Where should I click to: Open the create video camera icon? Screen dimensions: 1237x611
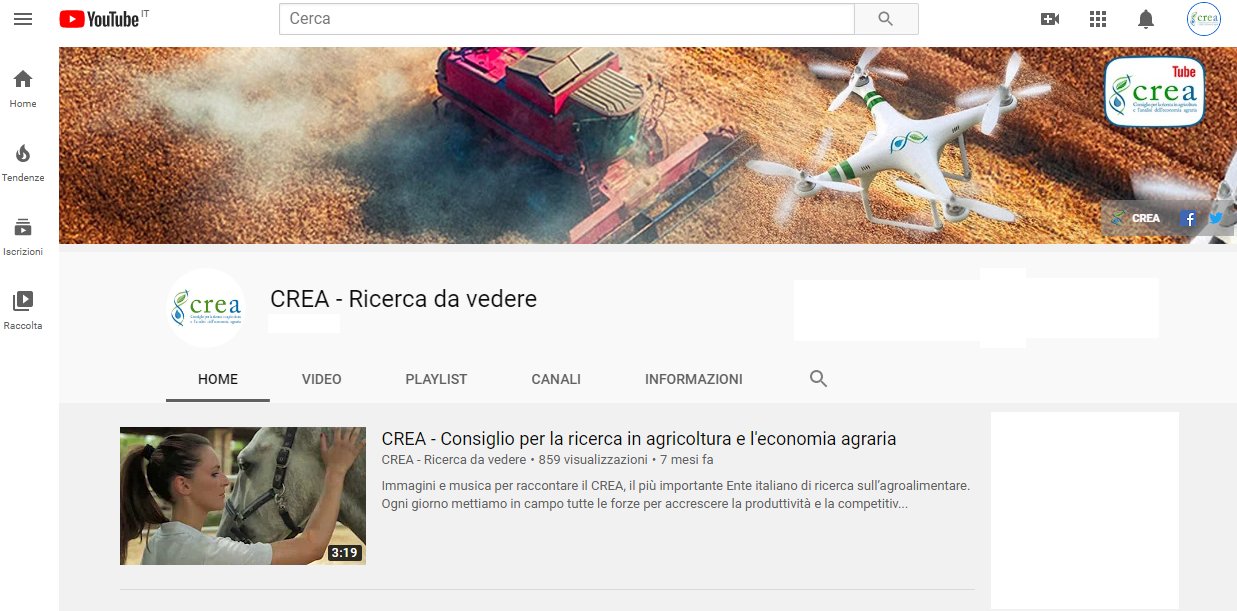point(1049,19)
